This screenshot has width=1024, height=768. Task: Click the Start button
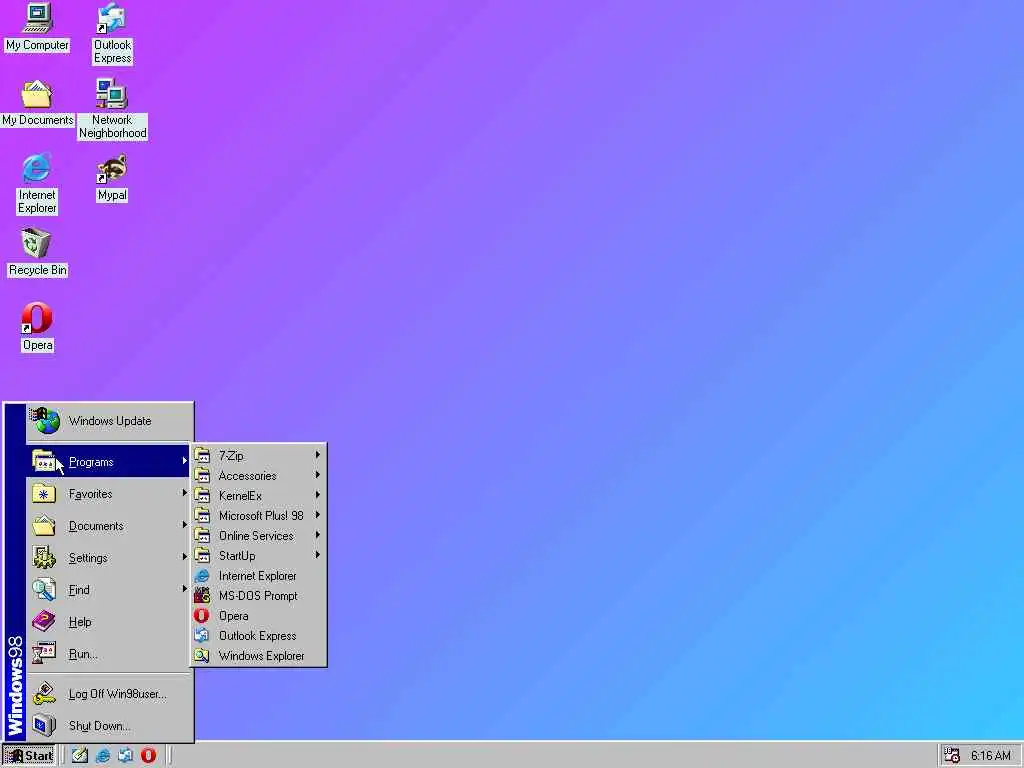[x=29, y=756]
